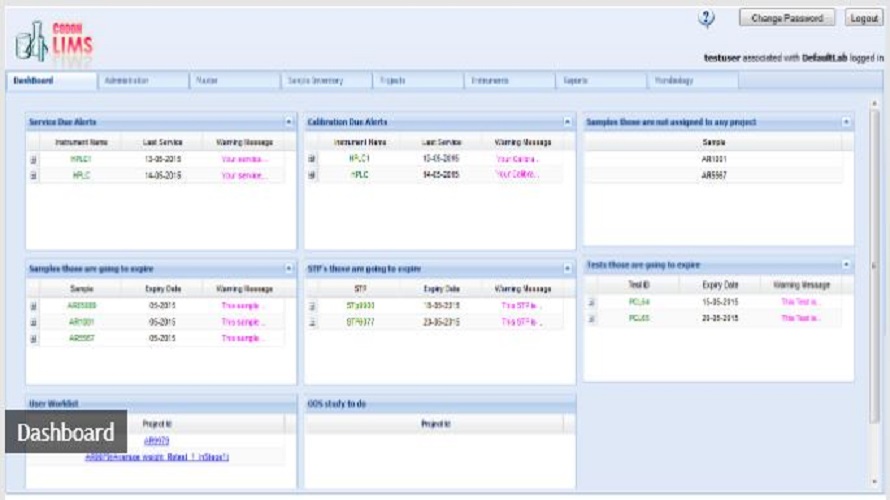The height and width of the screenshot is (500, 890).
Task: Expand the first row icon in Samples going to expire
Action: [33, 306]
